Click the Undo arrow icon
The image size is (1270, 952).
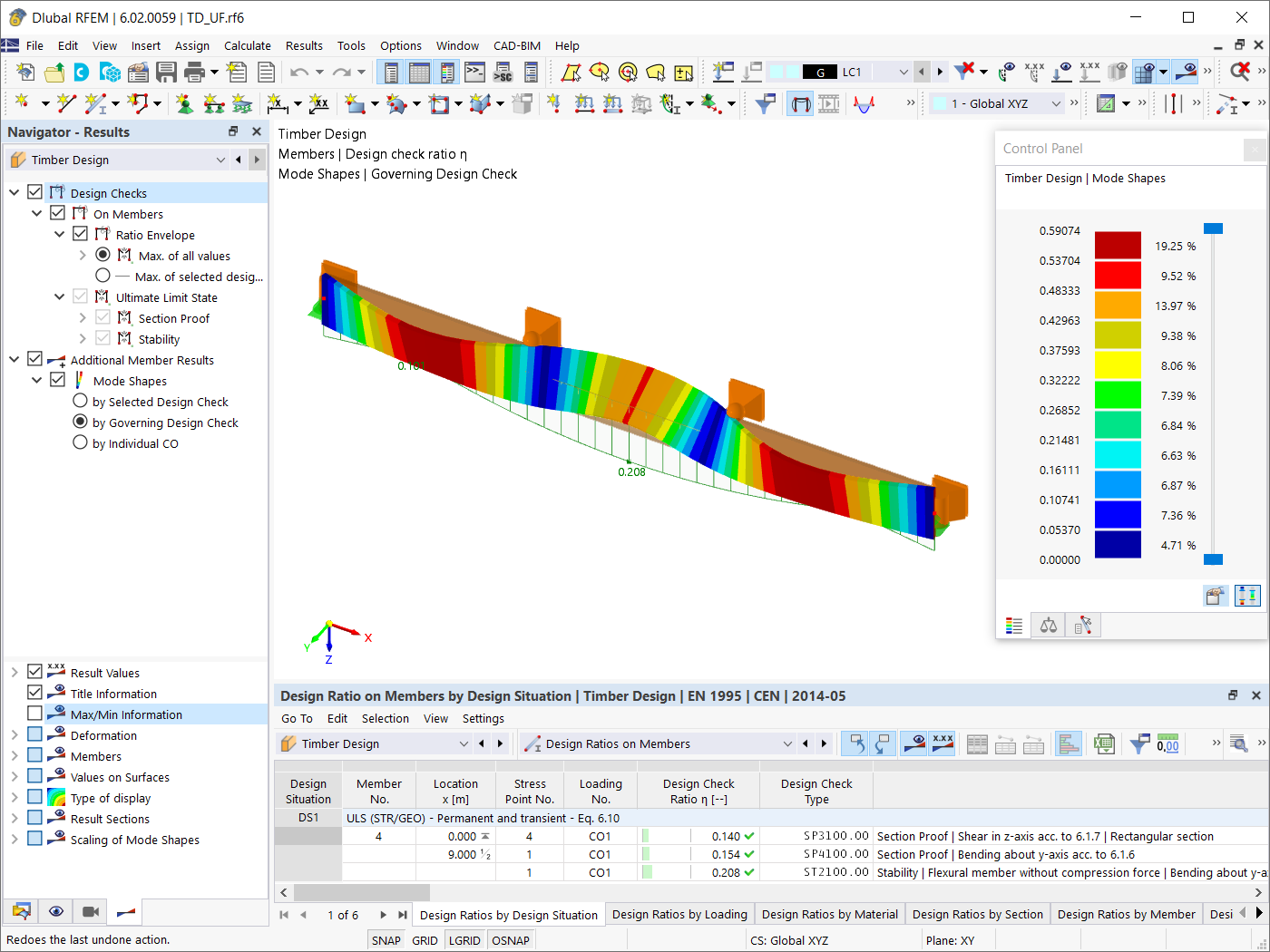point(298,72)
